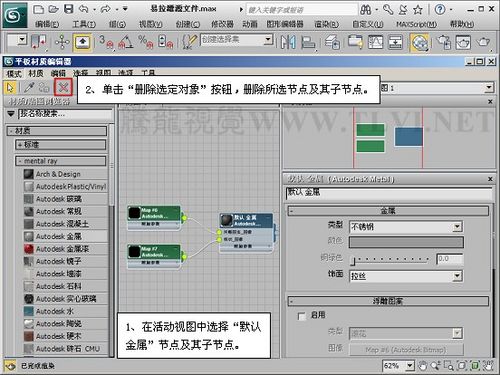Image resolution: width=500 pixels, height=375 pixels.
Task: Click the 默认金属 material name field
Action: click(x=389, y=193)
